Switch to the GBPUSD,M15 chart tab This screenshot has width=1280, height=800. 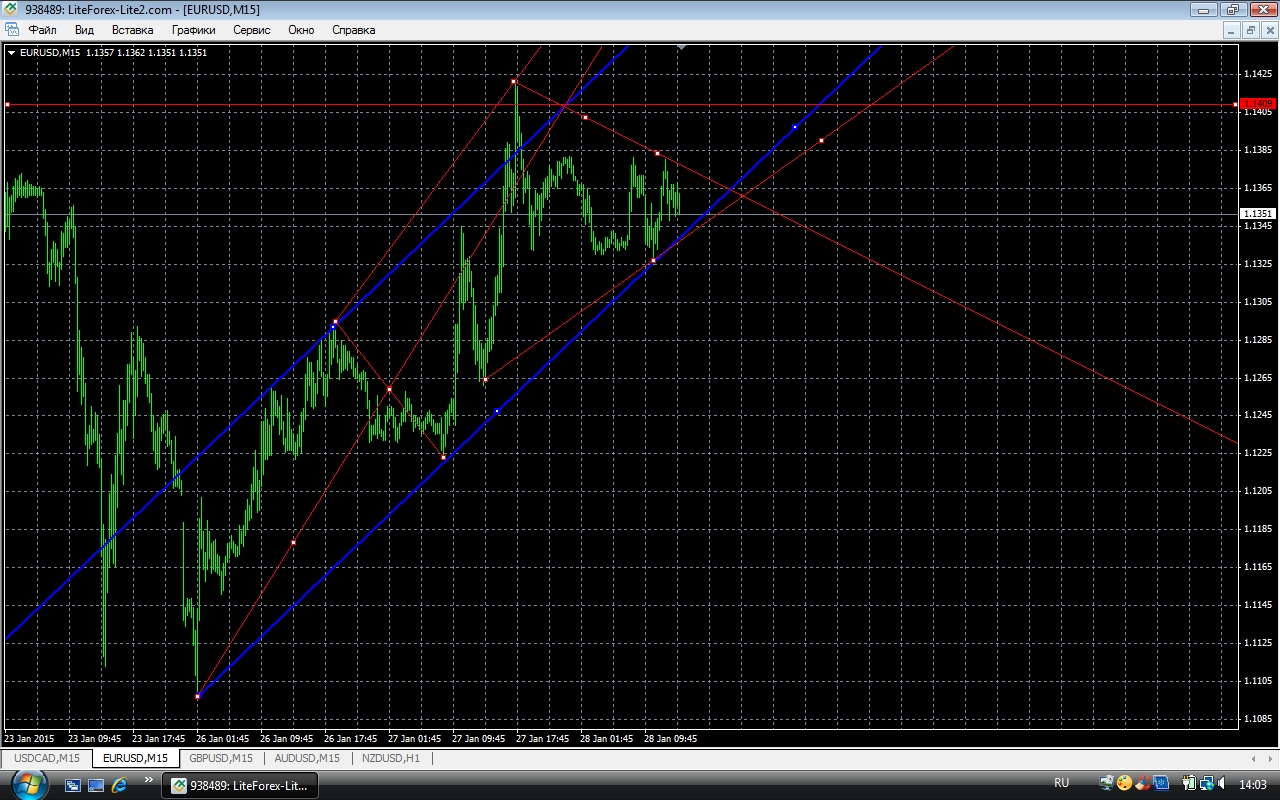(x=220, y=758)
